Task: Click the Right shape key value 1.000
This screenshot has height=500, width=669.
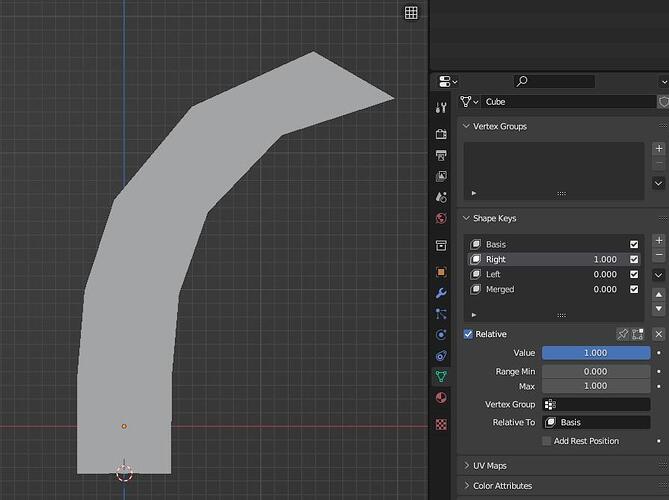Action: 605,259
